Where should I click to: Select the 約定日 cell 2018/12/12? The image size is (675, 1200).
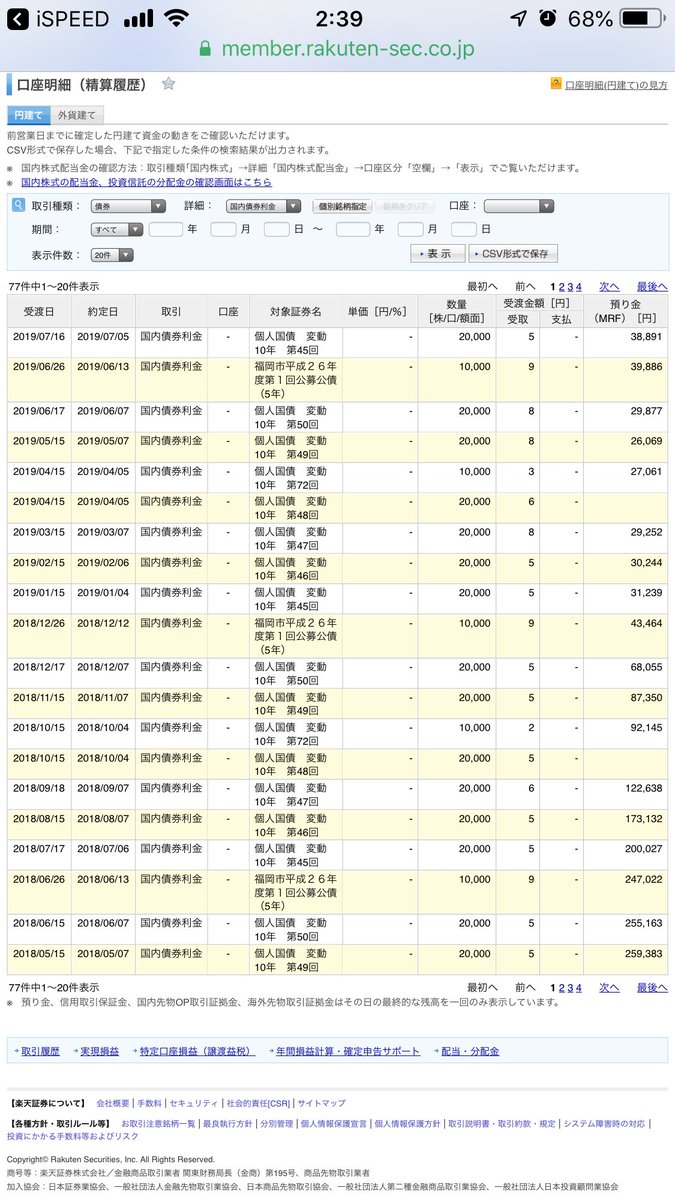tap(102, 622)
